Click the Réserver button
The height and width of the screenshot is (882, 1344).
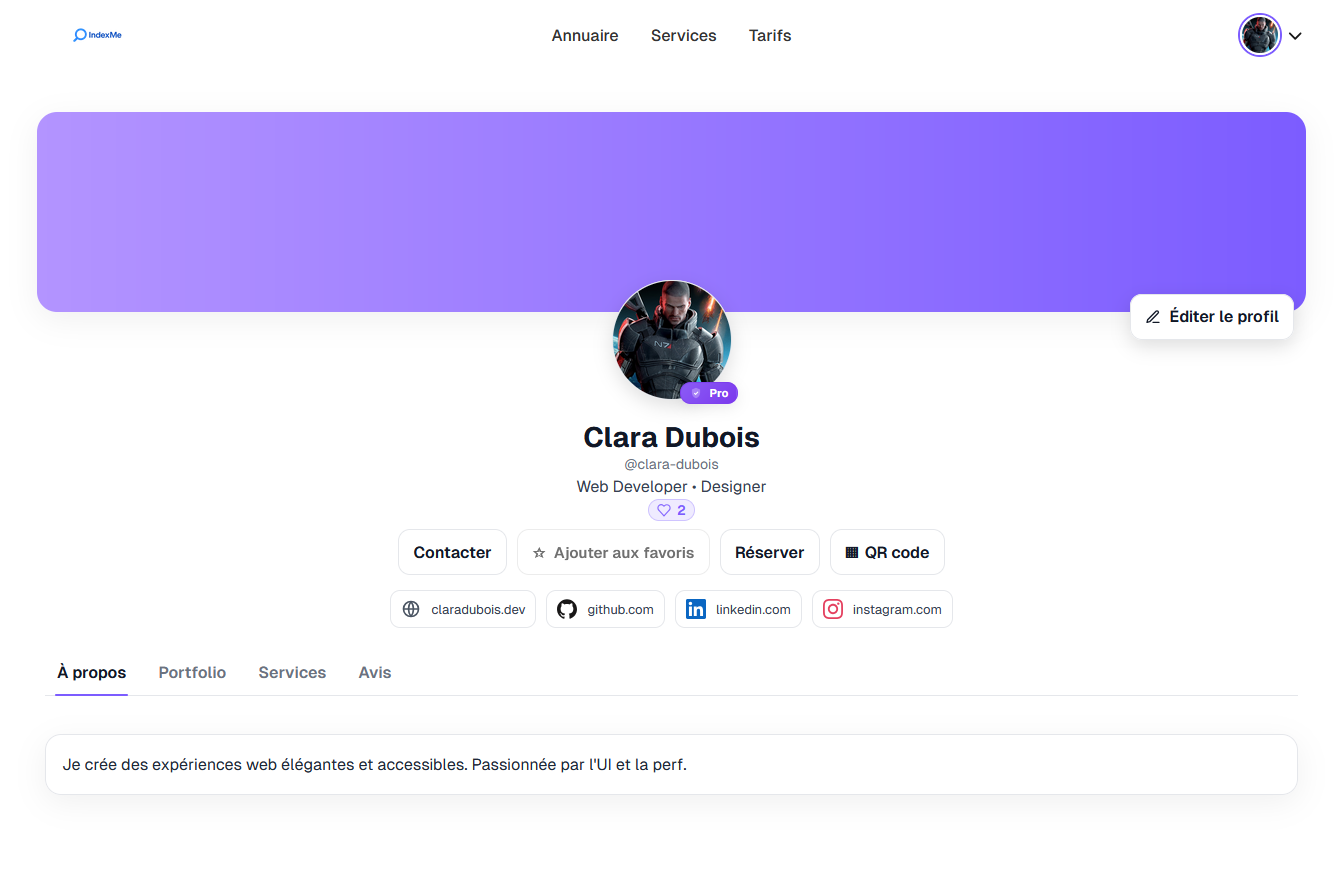769,552
